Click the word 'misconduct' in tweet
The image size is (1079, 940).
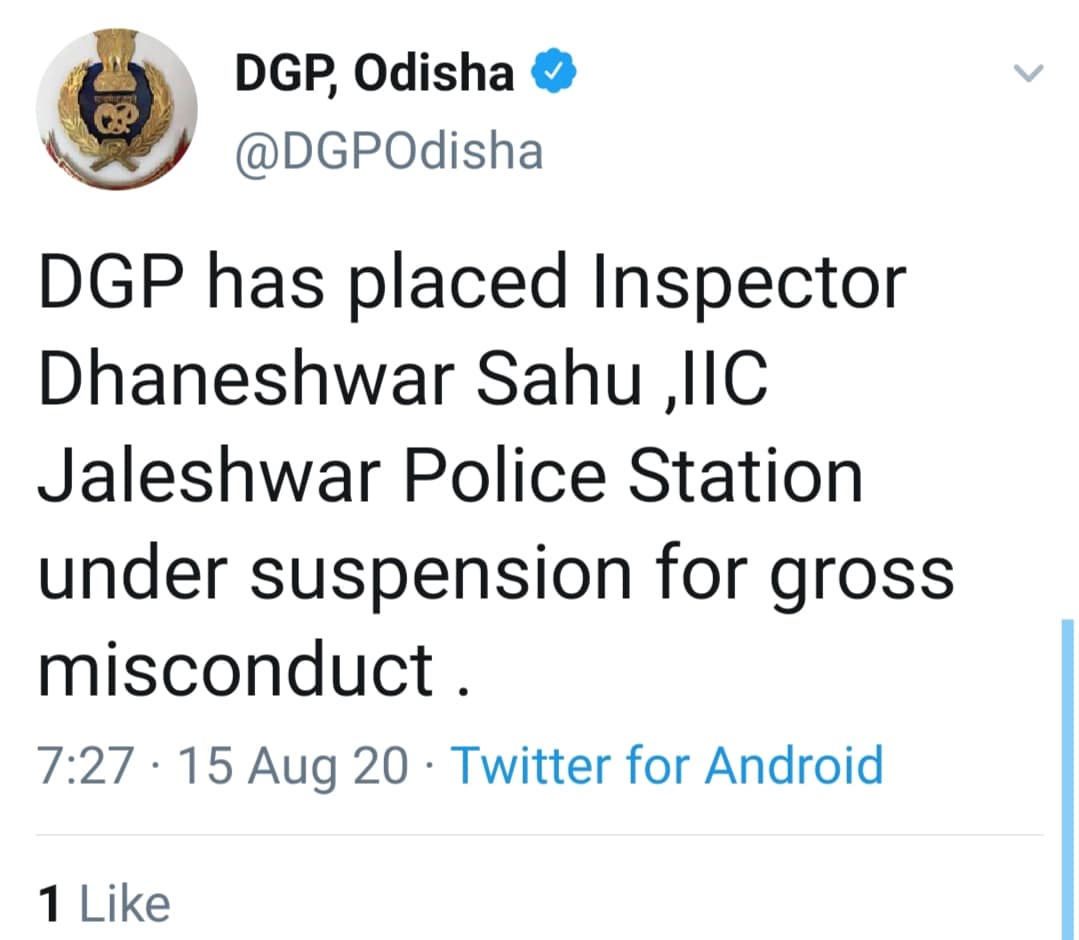236,669
